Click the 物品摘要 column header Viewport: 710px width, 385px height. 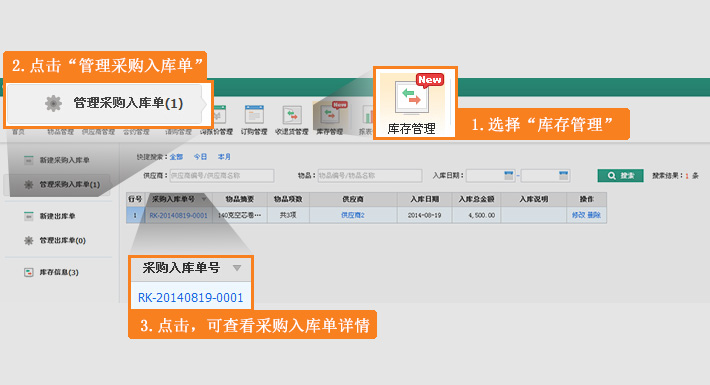click(240, 199)
